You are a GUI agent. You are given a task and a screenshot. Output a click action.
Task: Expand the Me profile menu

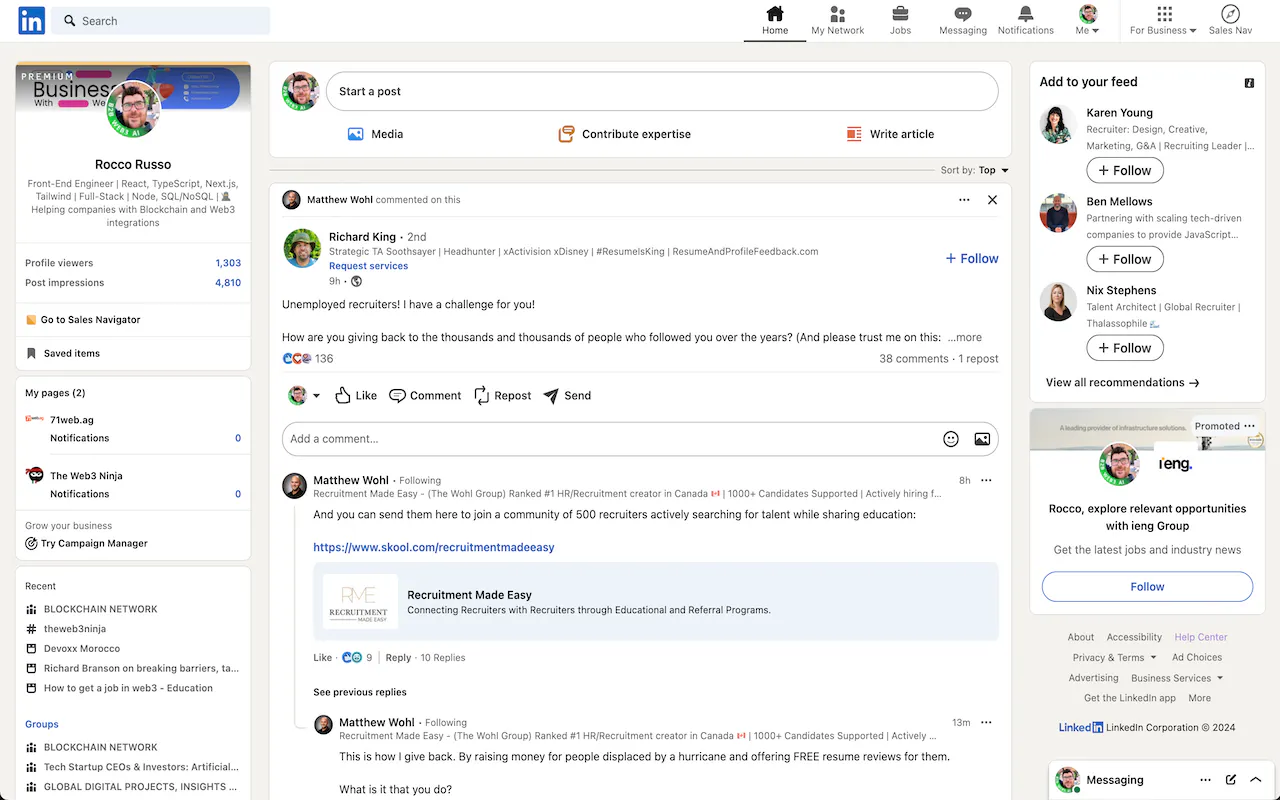pos(1087,21)
